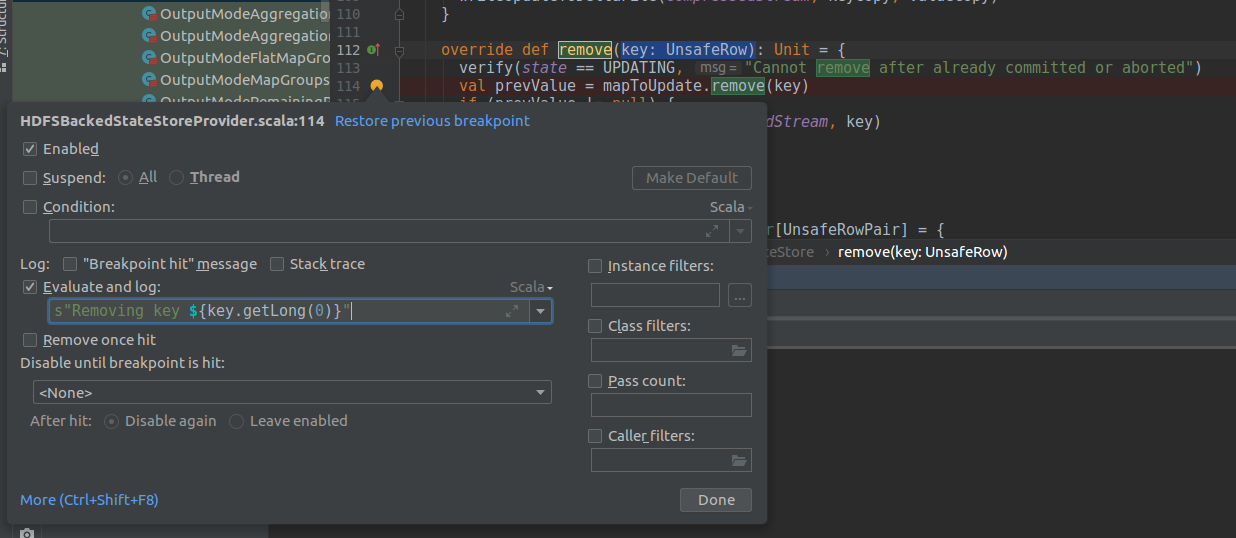
Task: Check the Stack trace checkbox
Action: pyautogui.click(x=277, y=264)
